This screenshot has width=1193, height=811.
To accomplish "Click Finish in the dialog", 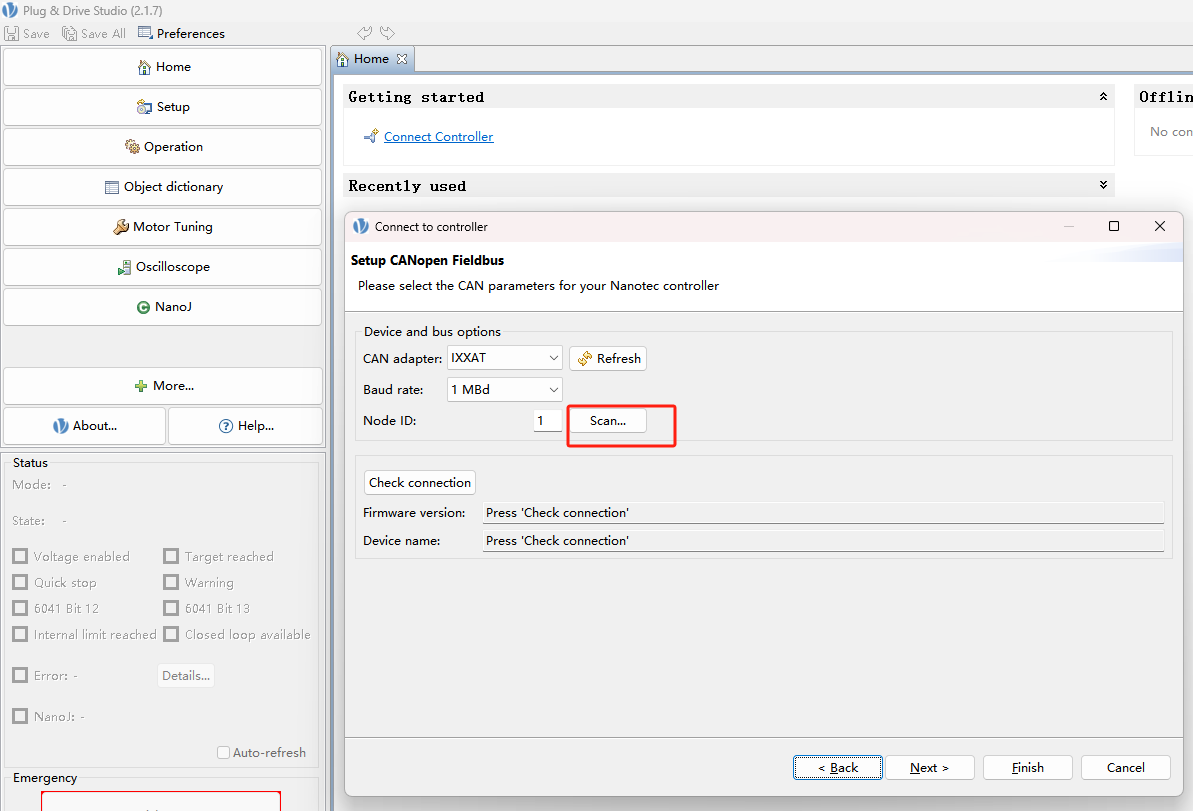I will coord(1028,768).
